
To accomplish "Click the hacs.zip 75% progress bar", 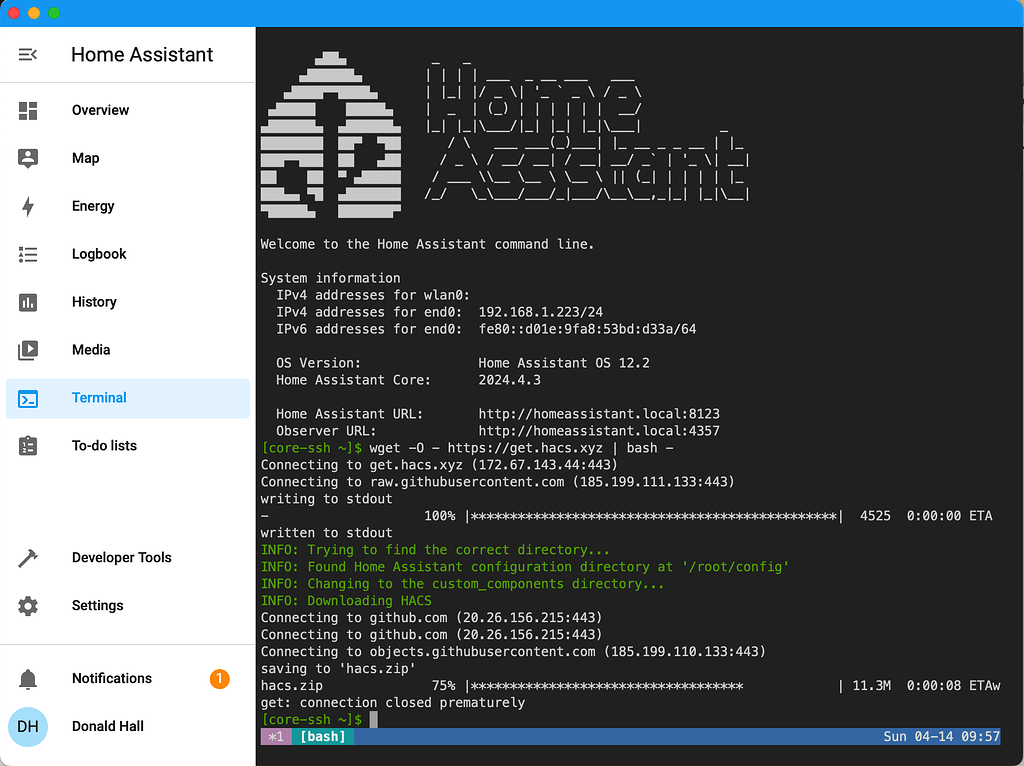I will point(655,686).
